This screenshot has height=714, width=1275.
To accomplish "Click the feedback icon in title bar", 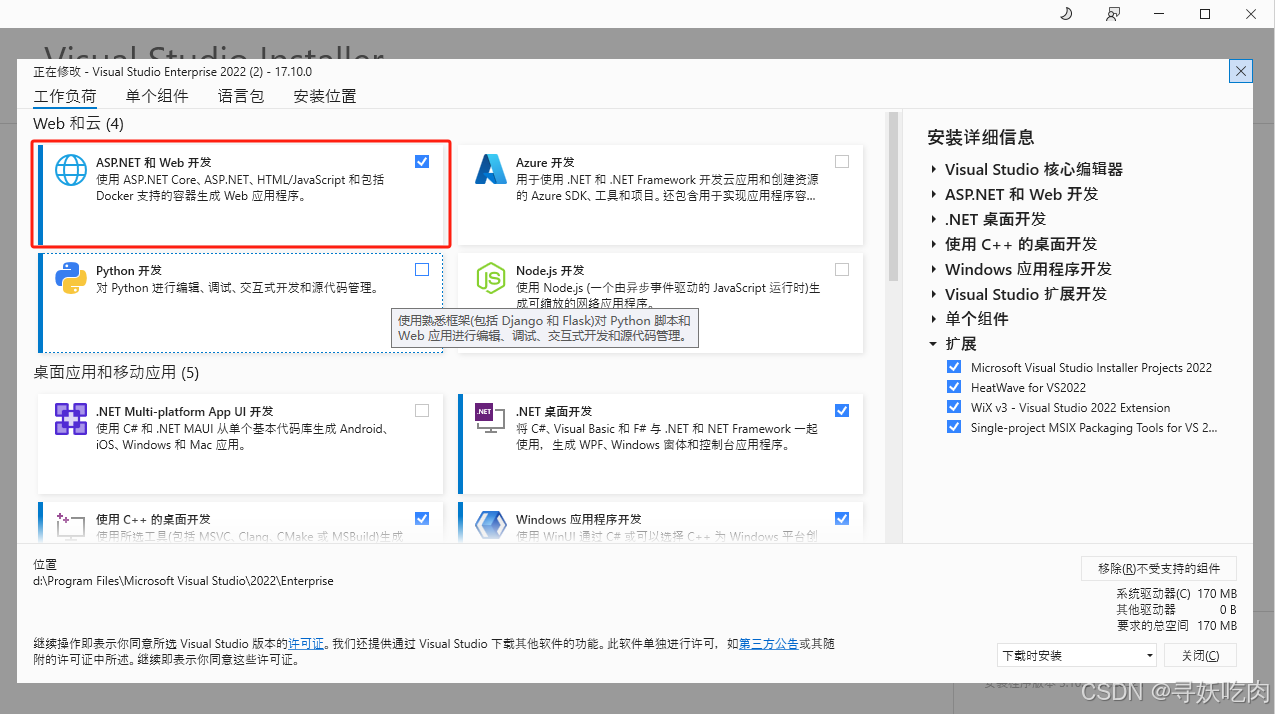I will point(1113,13).
